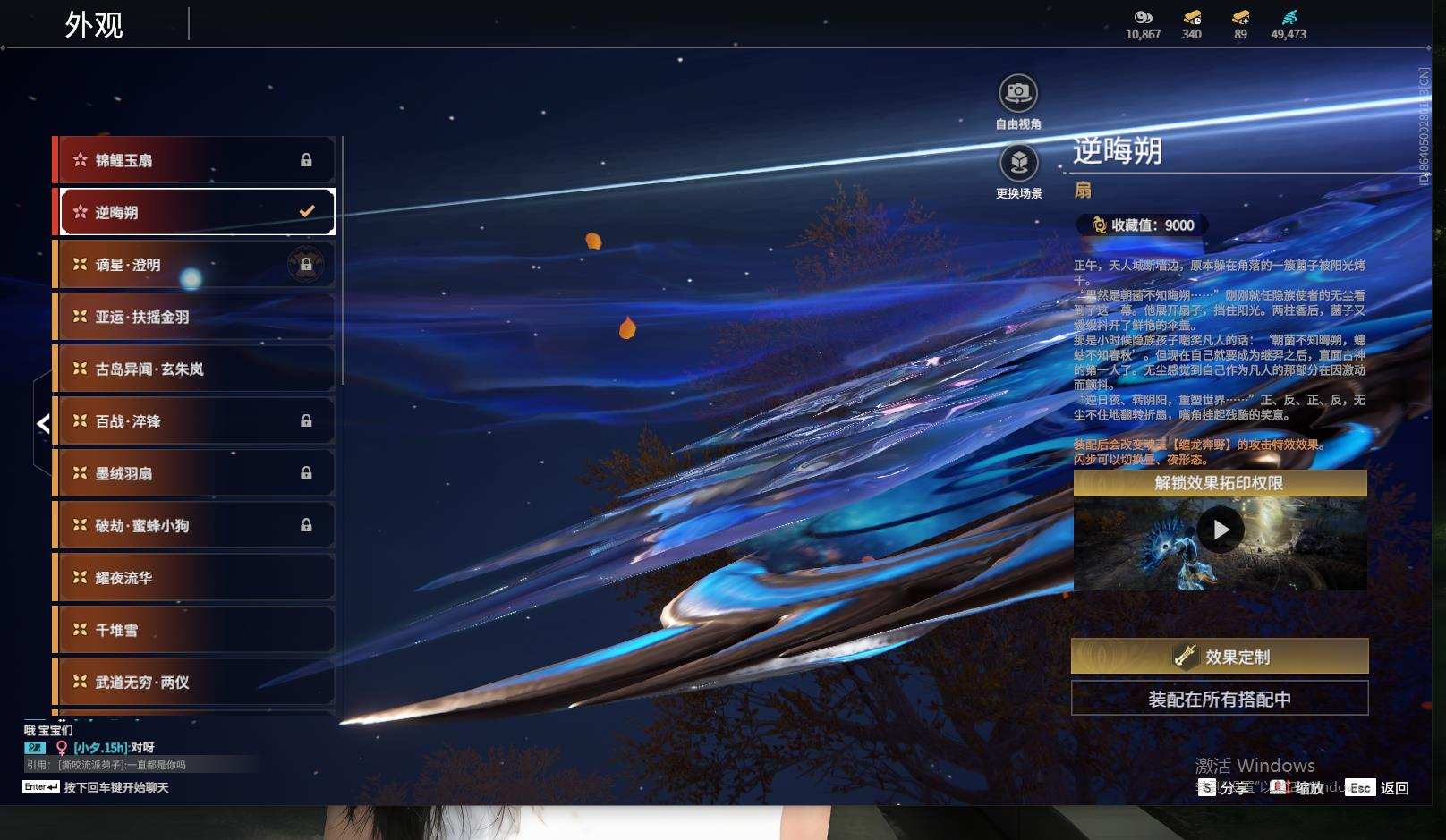
Task: Click the Esc 返回 back button
Action: pos(1378,787)
